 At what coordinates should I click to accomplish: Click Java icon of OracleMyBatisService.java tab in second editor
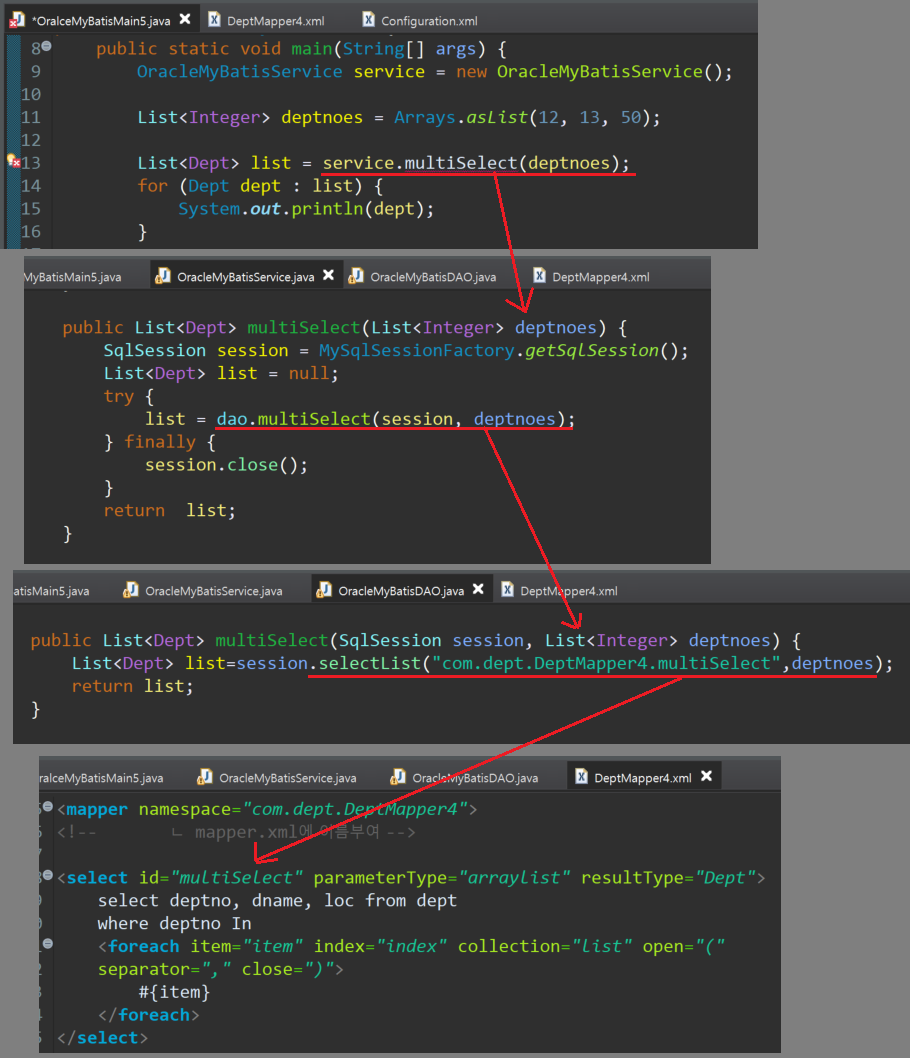163,276
